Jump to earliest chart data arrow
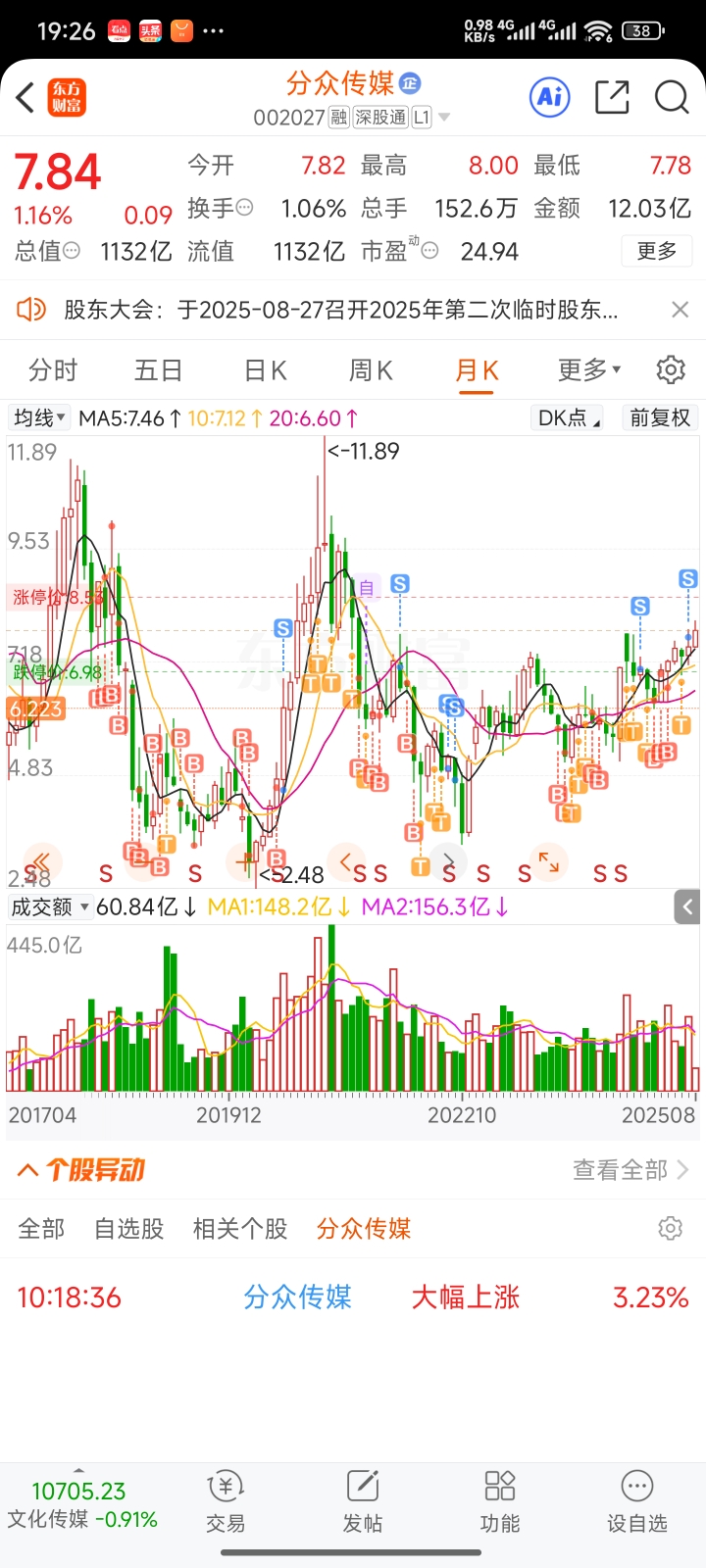 click(x=41, y=862)
